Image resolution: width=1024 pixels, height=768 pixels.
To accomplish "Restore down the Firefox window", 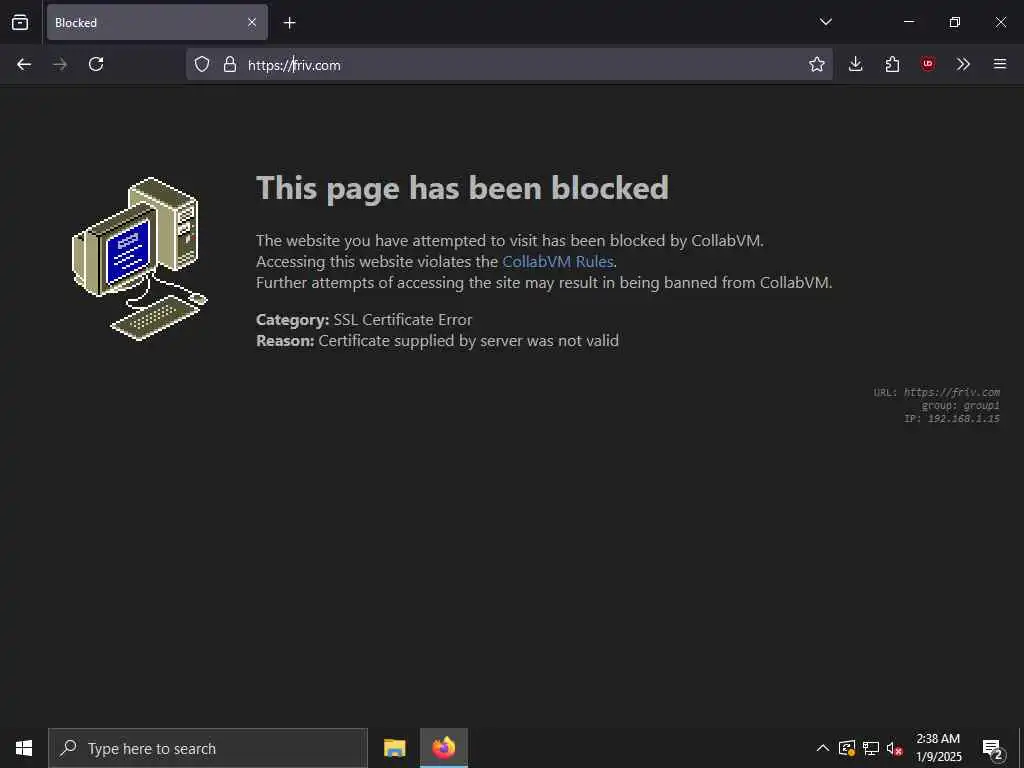I will [x=955, y=22].
